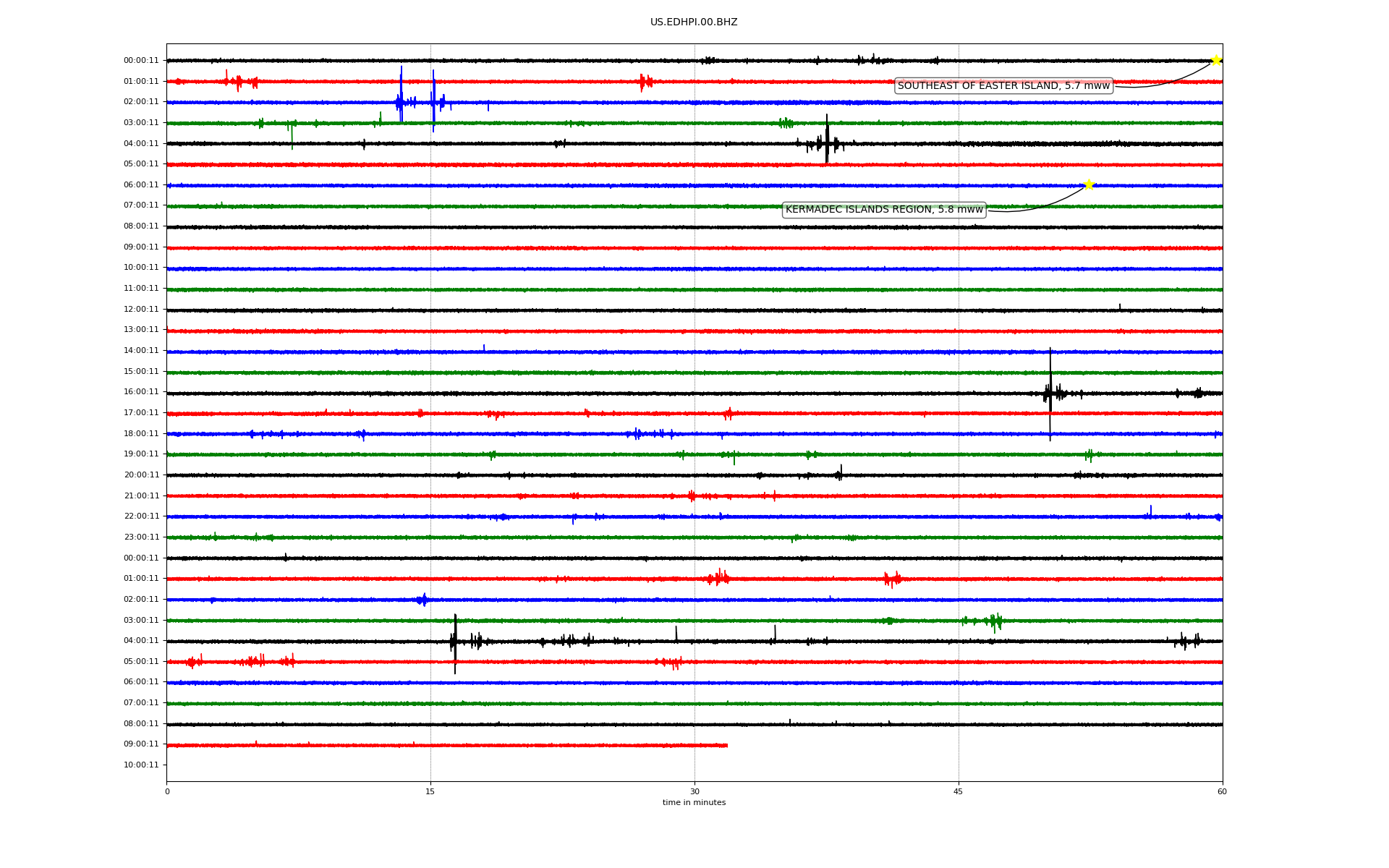The image size is (1389, 868).
Task: Click the SOUTHEAST OF EASTER ISLAND annotation label
Action: [1003, 86]
